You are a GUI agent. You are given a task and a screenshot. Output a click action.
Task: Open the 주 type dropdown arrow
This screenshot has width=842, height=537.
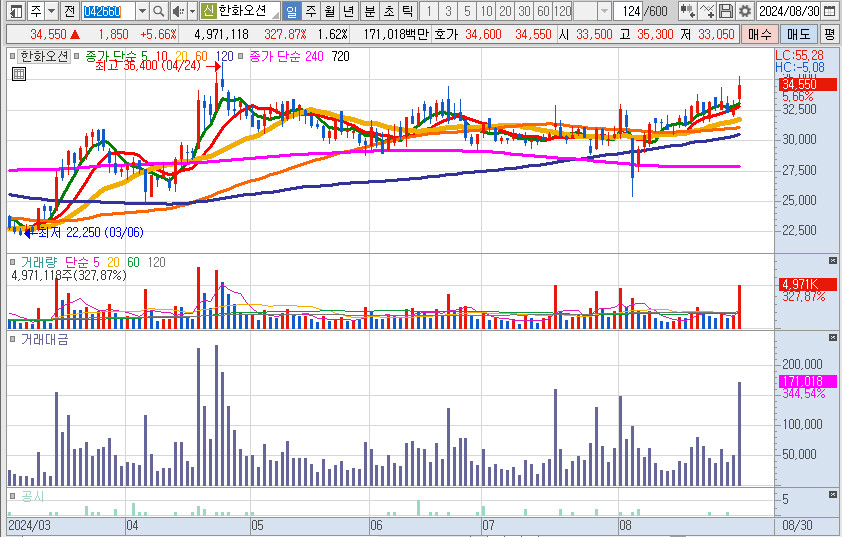coord(50,11)
